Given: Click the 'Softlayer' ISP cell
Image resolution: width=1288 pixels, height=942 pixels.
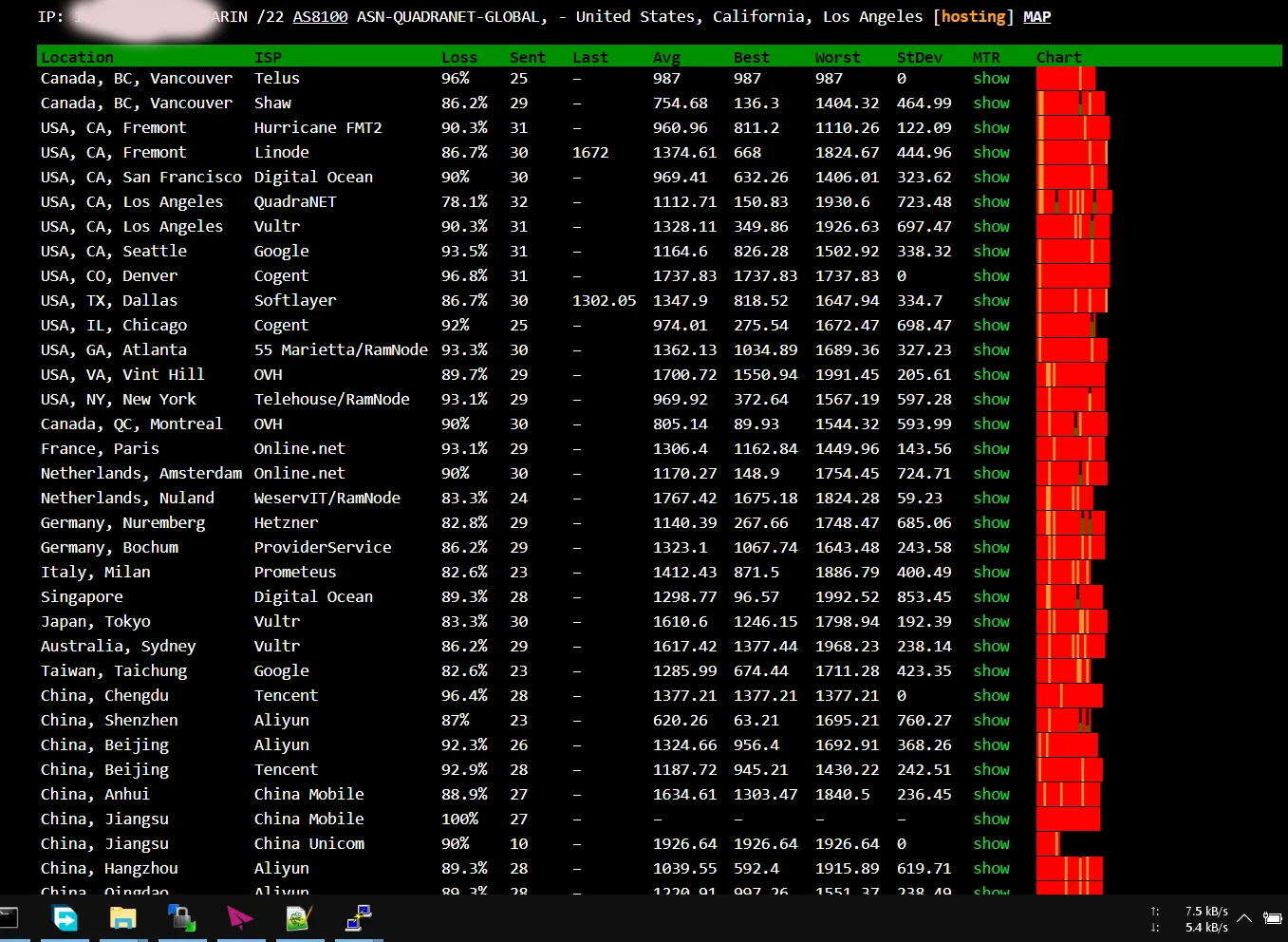Looking at the screenshot, I should (295, 301).
